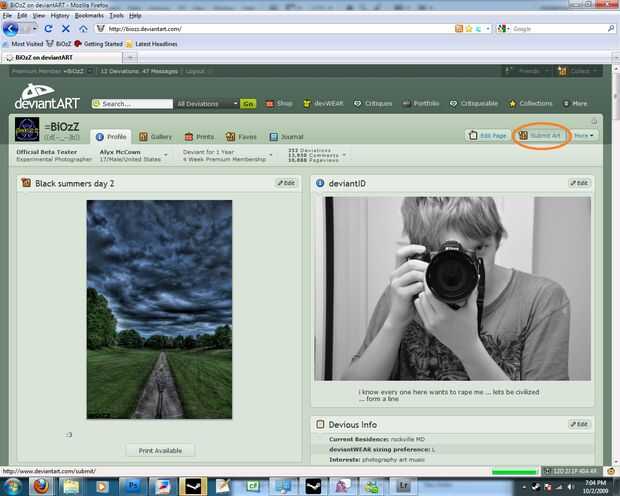Image resolution: width=620 pixels, height=496 pixels.
Task: Click the Firefox reload page icon
Action: coord(48,29)
